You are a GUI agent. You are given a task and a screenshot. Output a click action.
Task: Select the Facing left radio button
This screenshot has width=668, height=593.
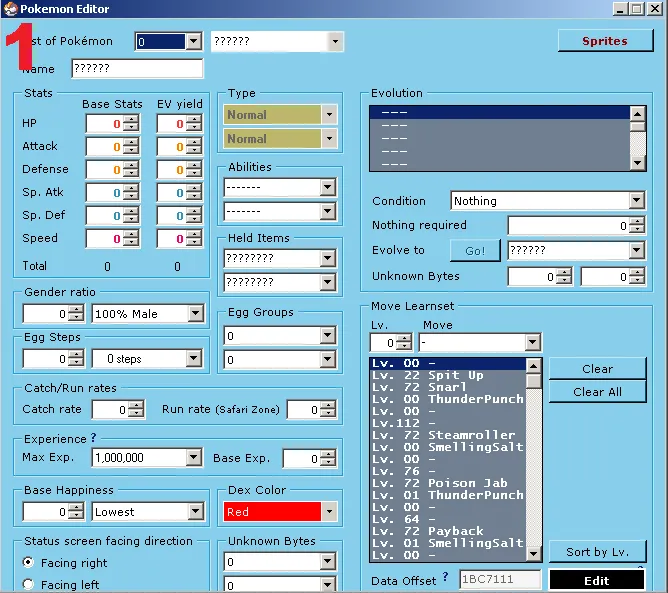28,584
